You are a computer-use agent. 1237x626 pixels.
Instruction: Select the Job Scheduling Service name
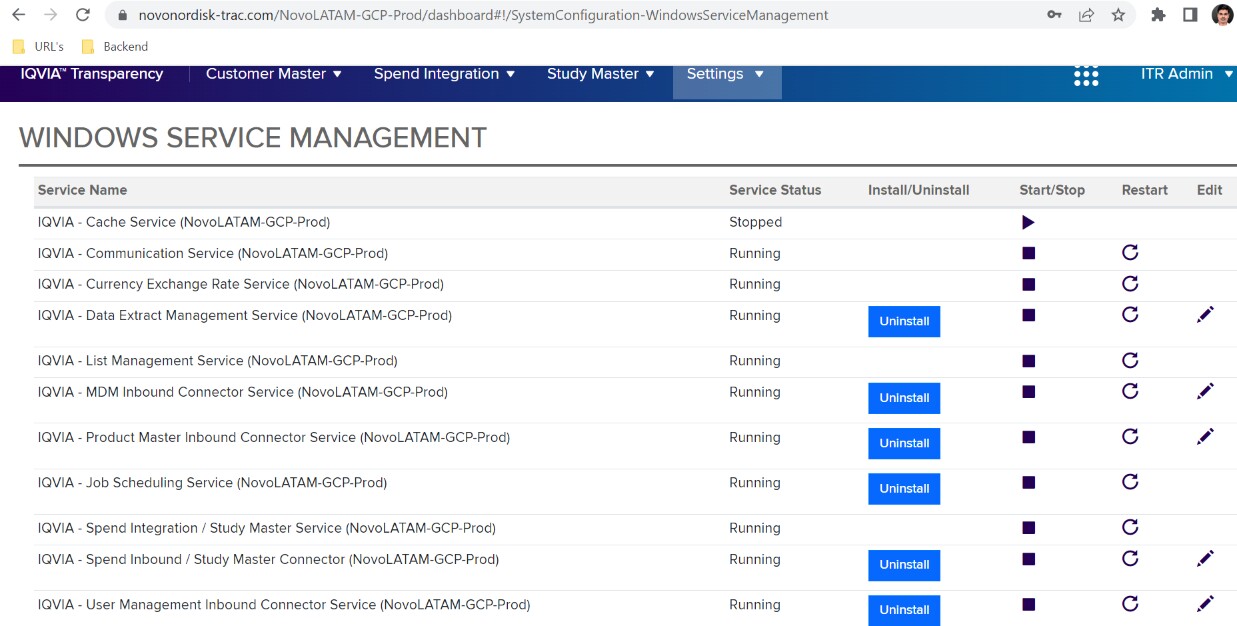pyautogui.click(x=212, y=482)
